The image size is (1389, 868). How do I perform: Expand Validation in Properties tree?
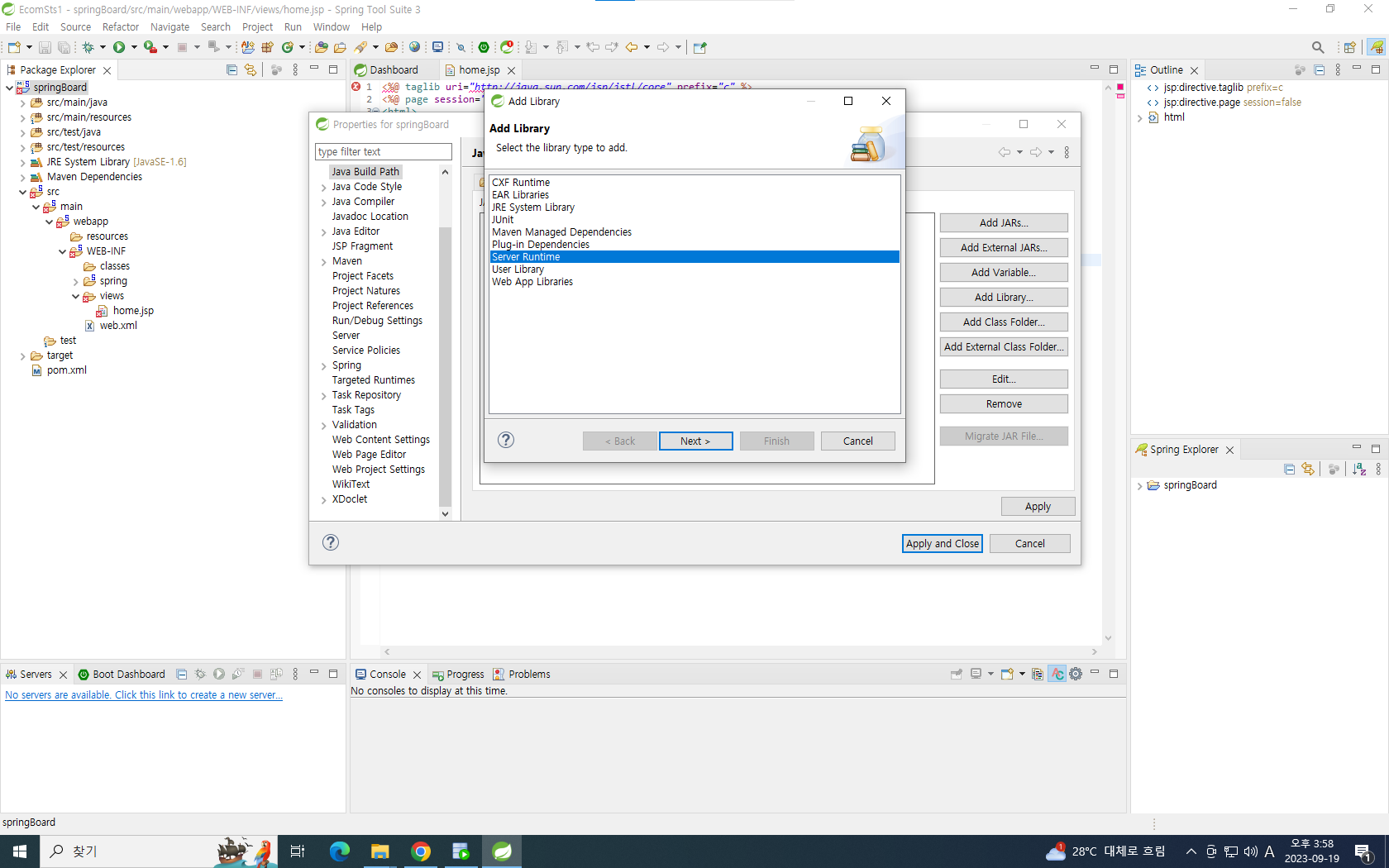tap(324, 426)
